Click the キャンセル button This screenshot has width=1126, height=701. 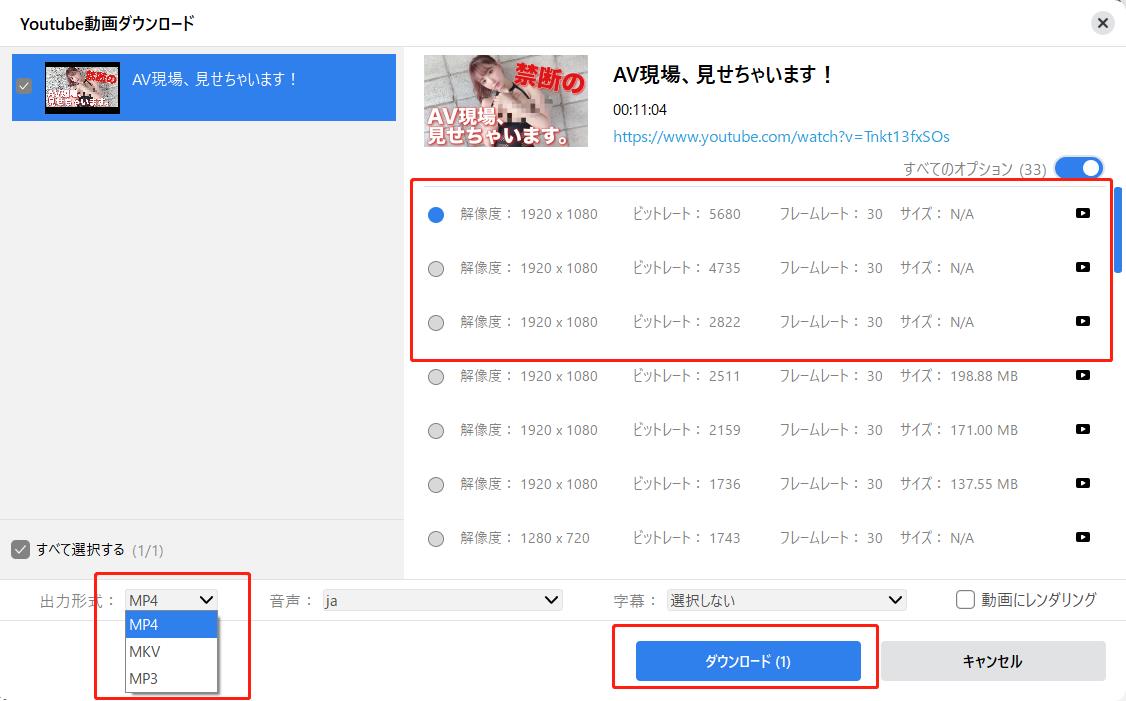[x=992, y=661]
